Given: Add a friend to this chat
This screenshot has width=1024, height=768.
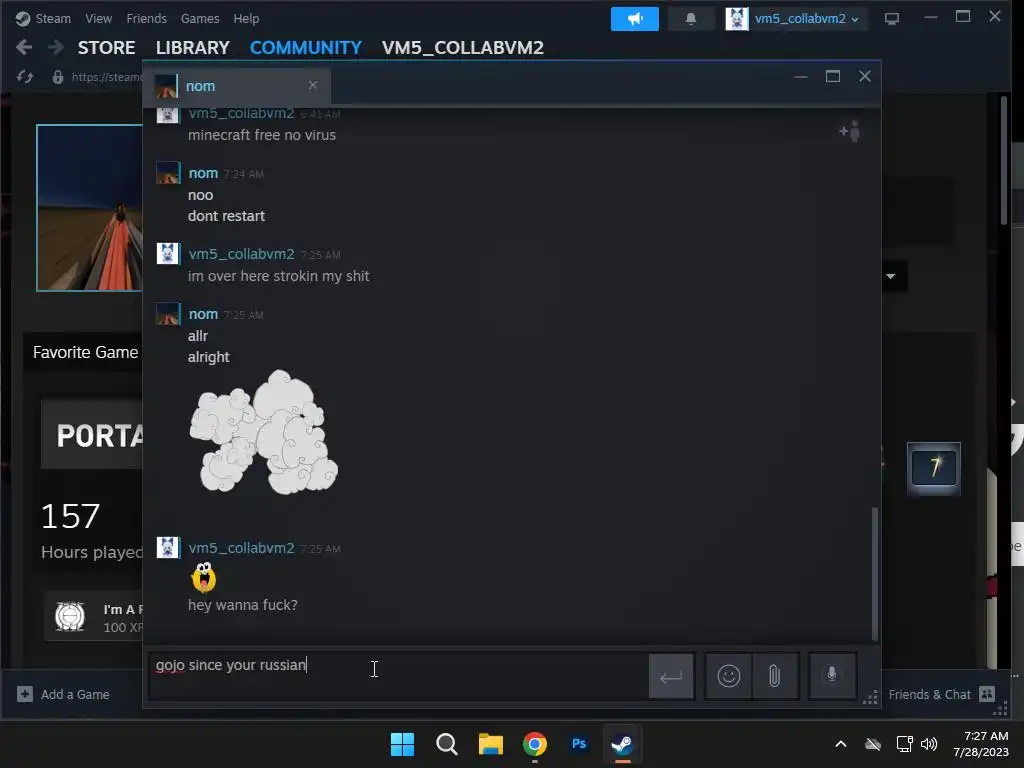Looking at the screenshot, I should (x=850, y=132).
